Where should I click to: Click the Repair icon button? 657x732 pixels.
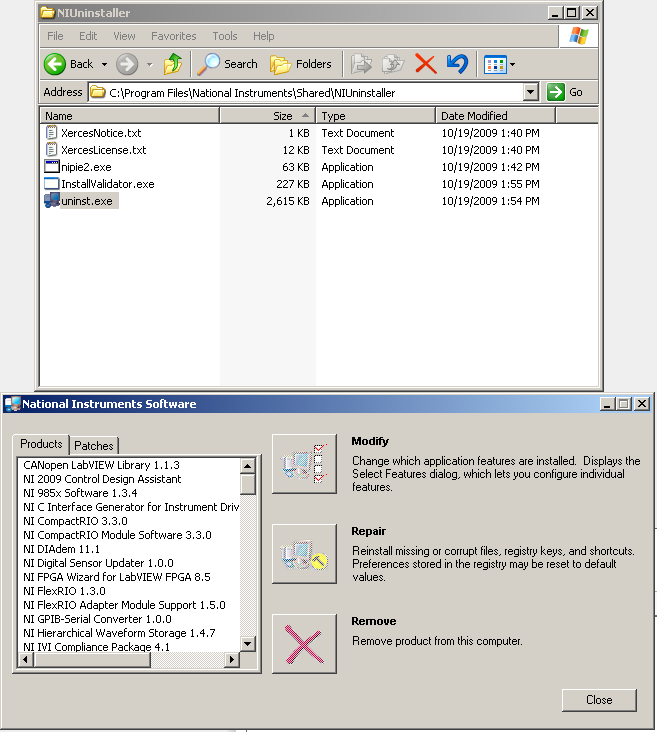coord(304,554)
